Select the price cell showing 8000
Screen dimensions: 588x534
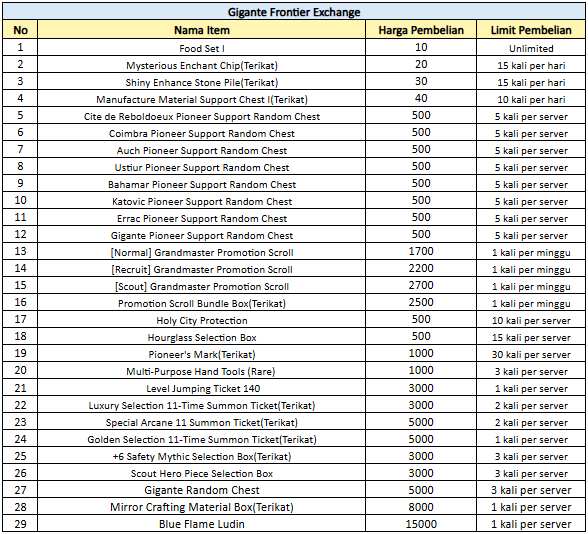point(421,507)
